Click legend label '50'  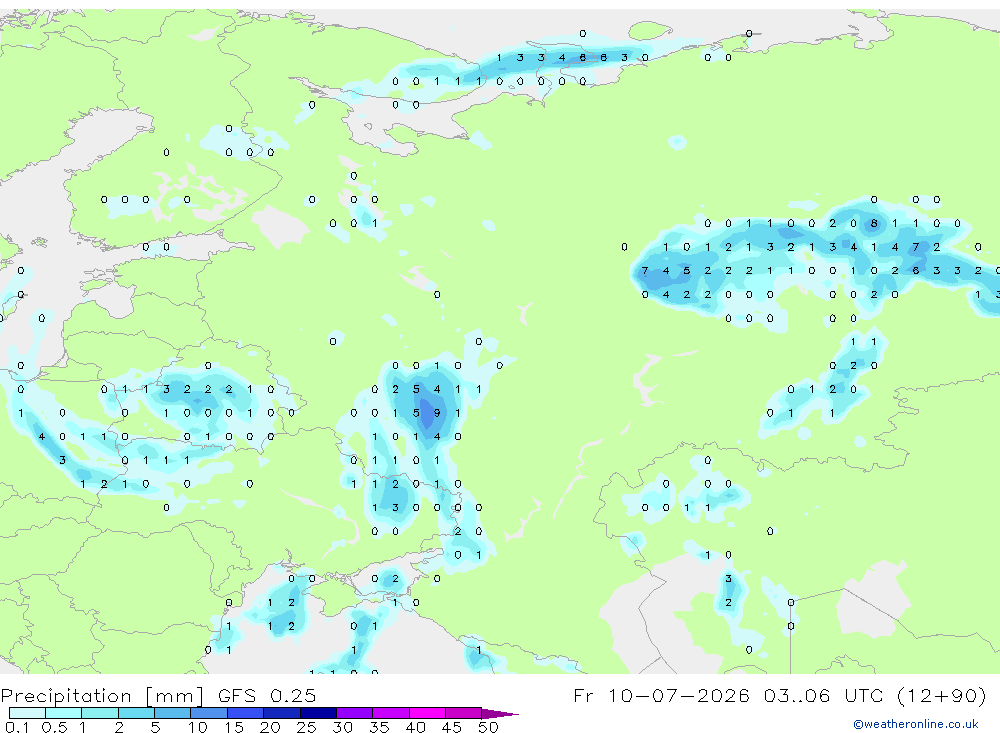[488, 727]
